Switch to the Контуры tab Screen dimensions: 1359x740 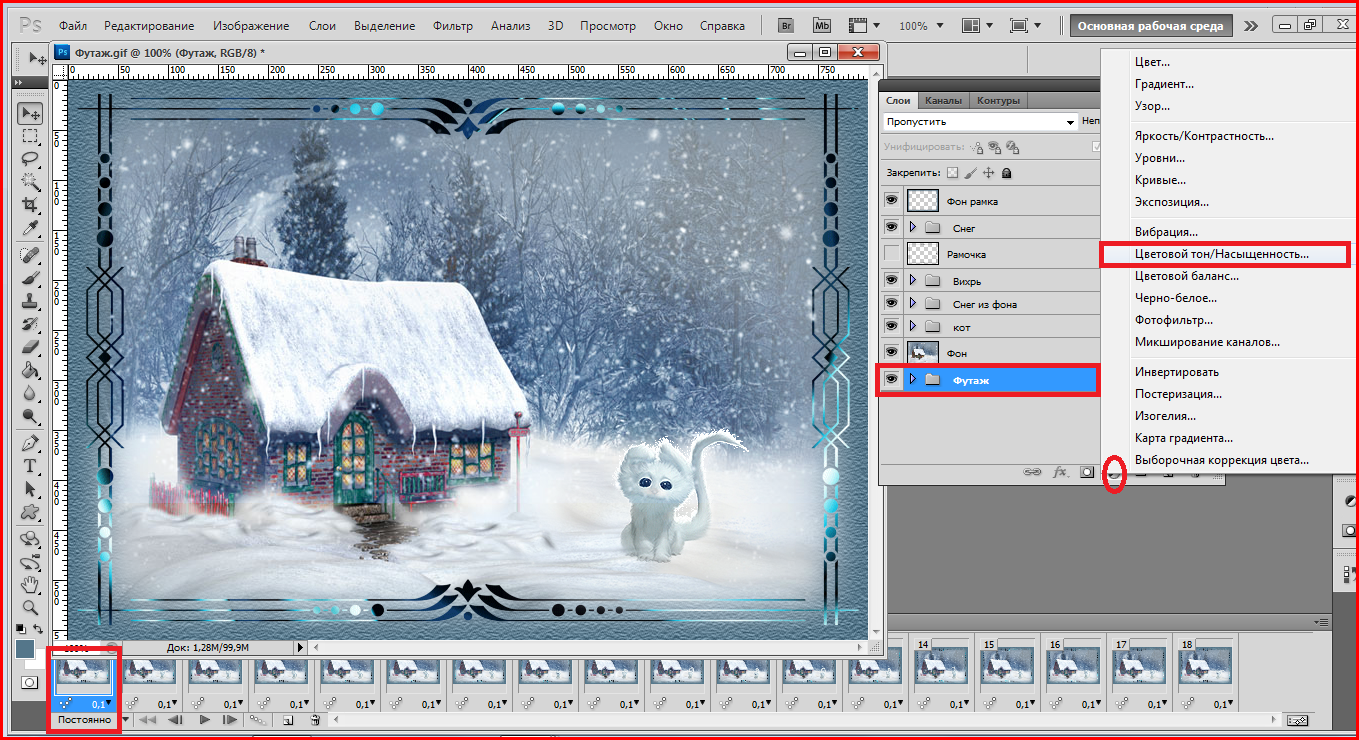point(998,100)
